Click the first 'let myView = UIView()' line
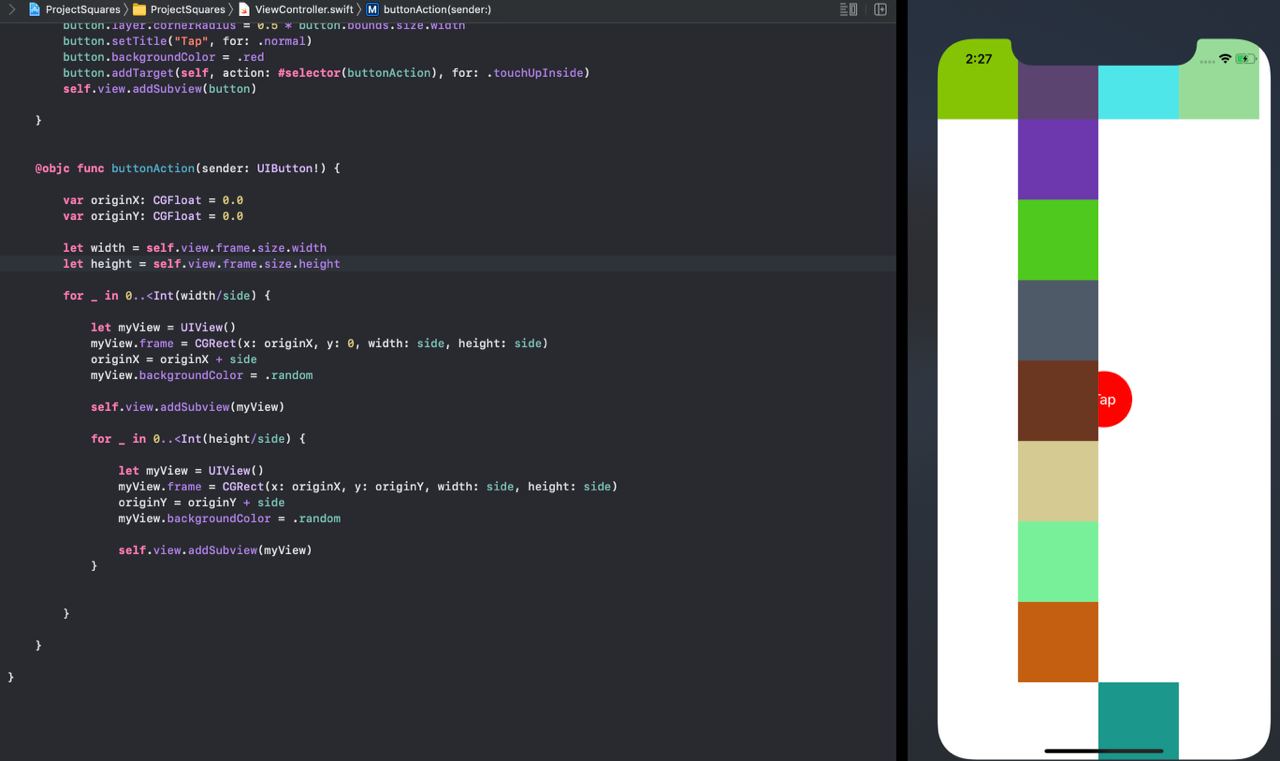 click(163, 327)
